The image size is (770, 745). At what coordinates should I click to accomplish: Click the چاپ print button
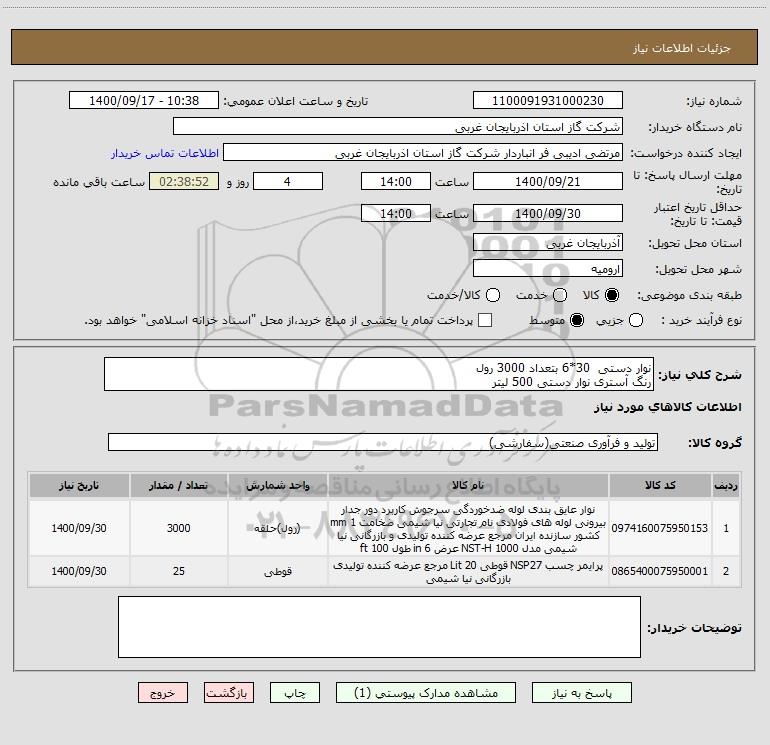[295, 693]
